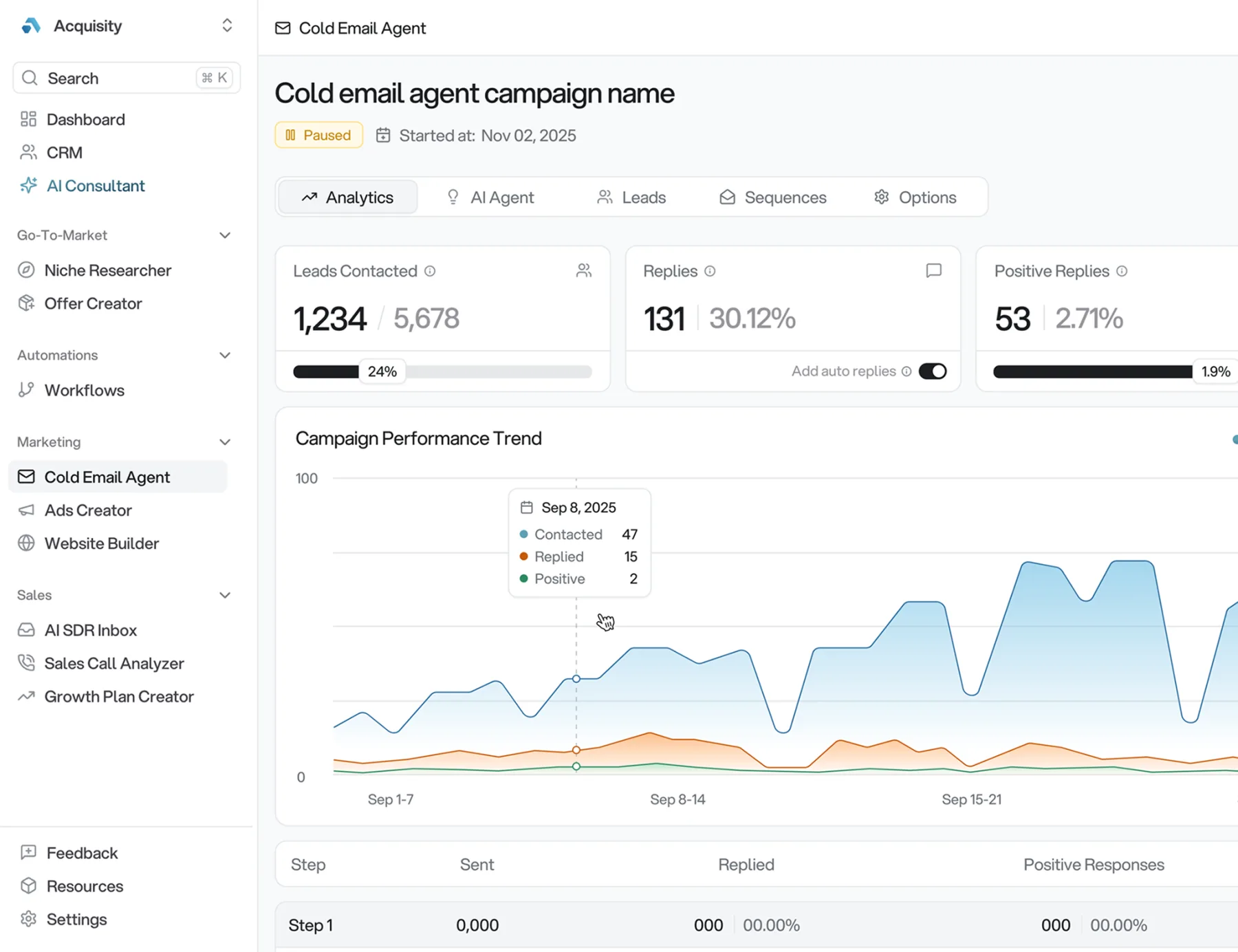This screenshot has height=952, width=1238.
Task: Enable the Add auto replies toggle
Action: click(x=933, y=371)
